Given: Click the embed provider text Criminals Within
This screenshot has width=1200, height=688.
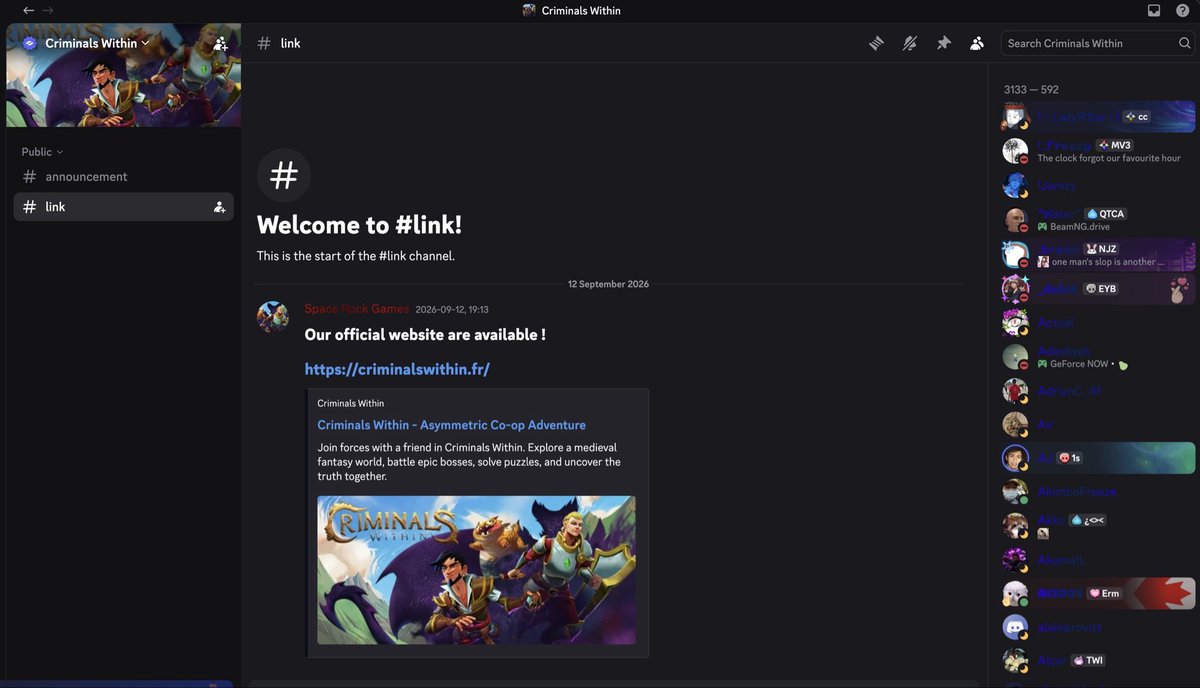Looking at the screenshot, I should pos(350,403).
